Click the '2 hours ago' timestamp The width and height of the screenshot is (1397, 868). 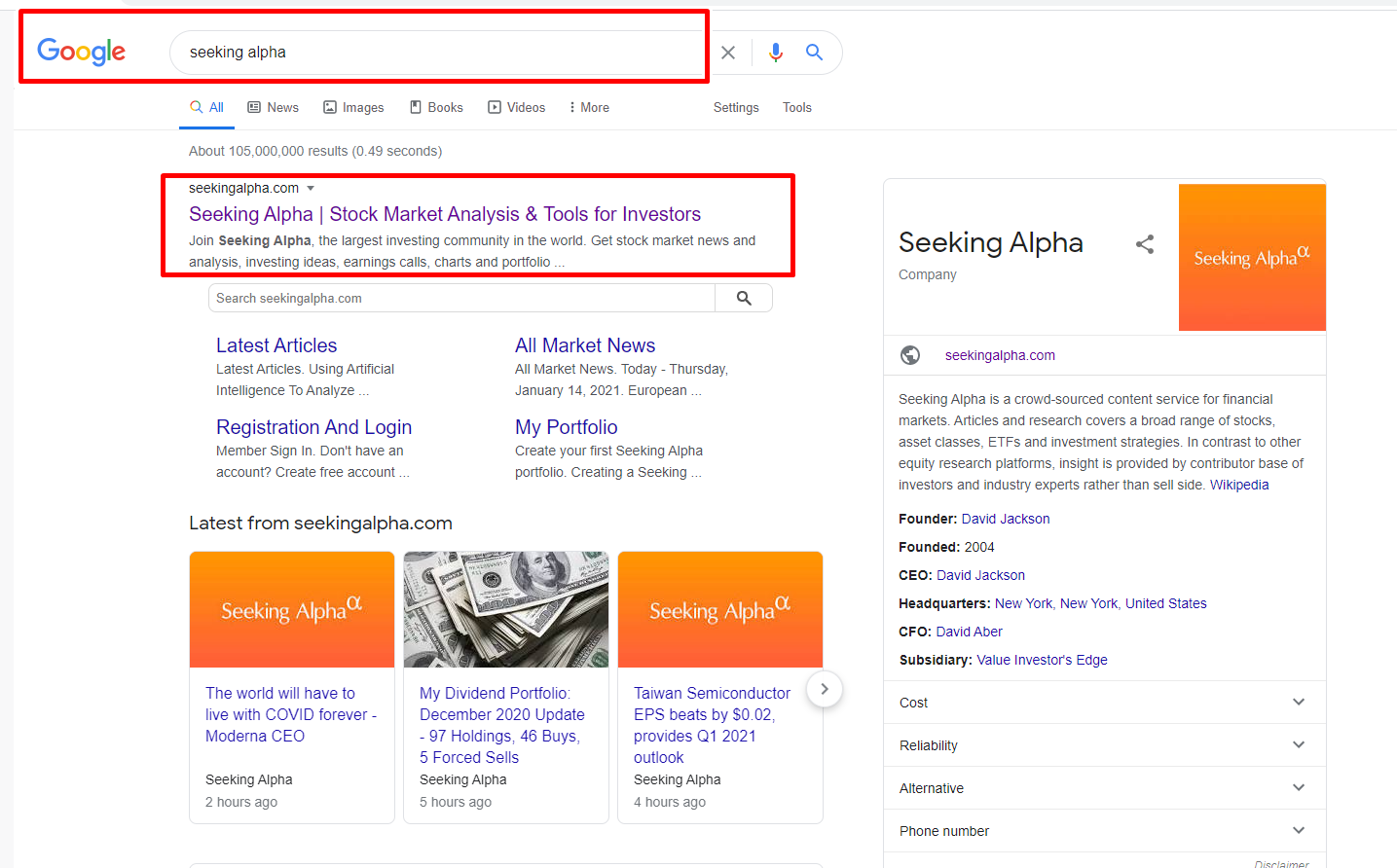tap(241, 802)
